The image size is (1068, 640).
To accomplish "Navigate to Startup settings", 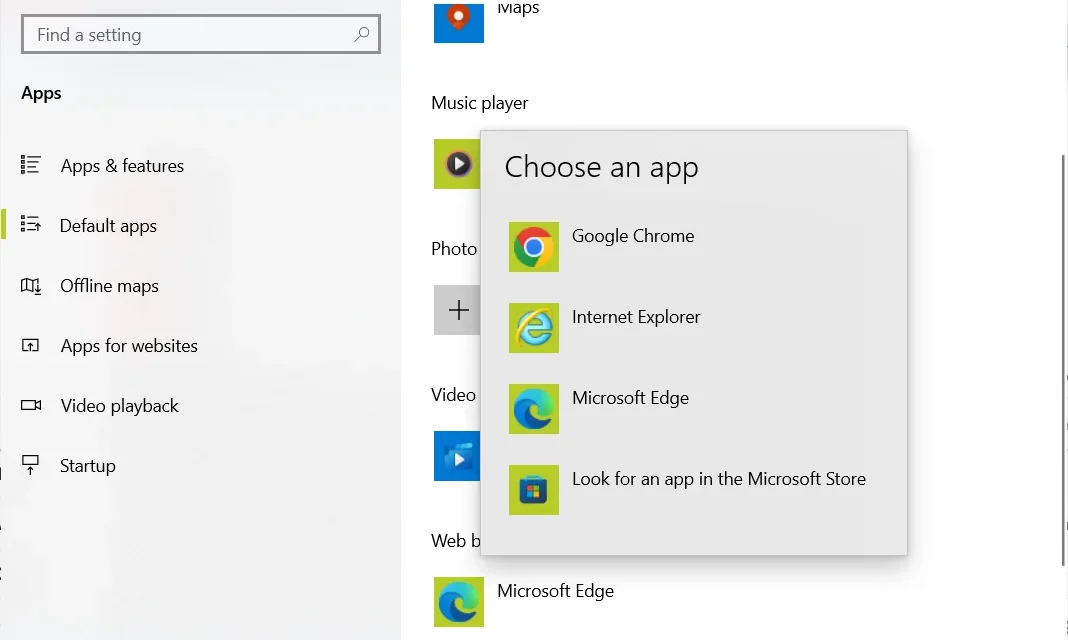I will tap(87, 466).
